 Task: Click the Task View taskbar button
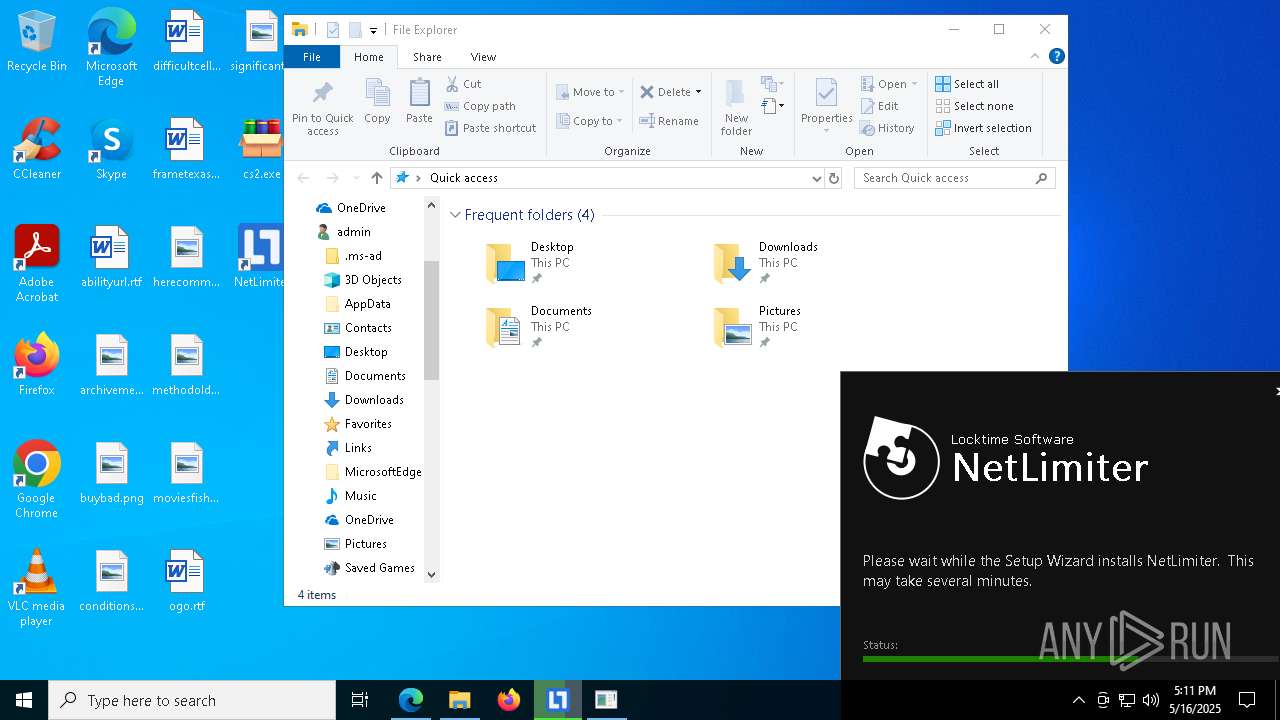click(360, 700)
